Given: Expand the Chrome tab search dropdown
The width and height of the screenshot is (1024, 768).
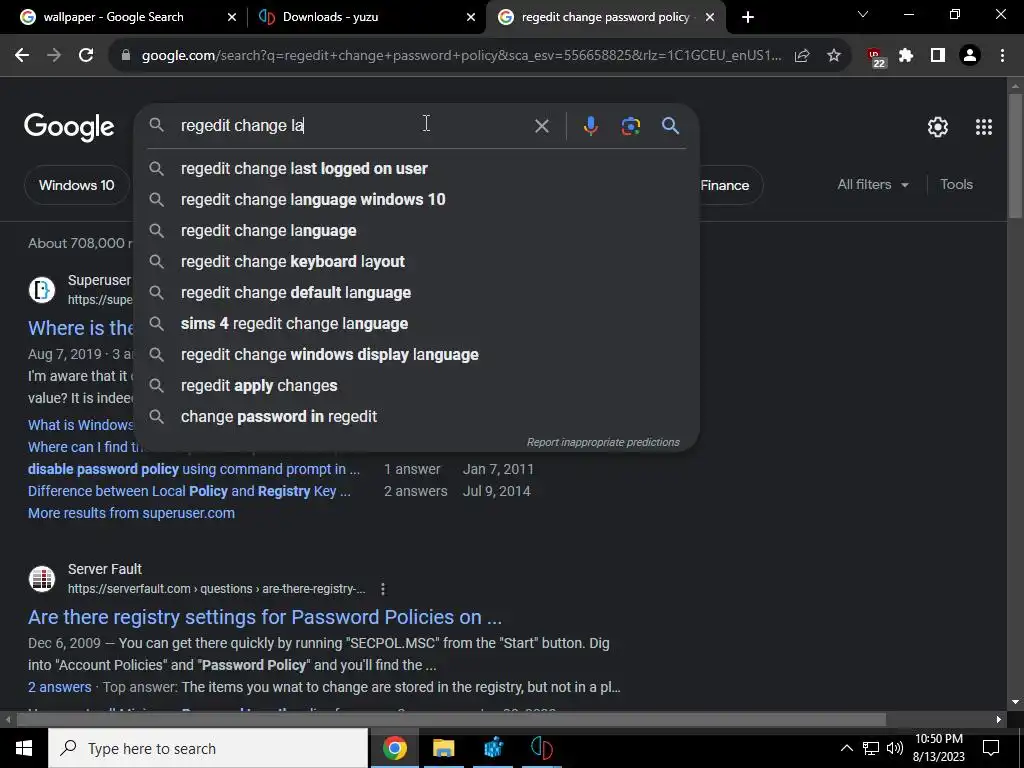Looking at the screenshot, I should click(x=863, y=14).
